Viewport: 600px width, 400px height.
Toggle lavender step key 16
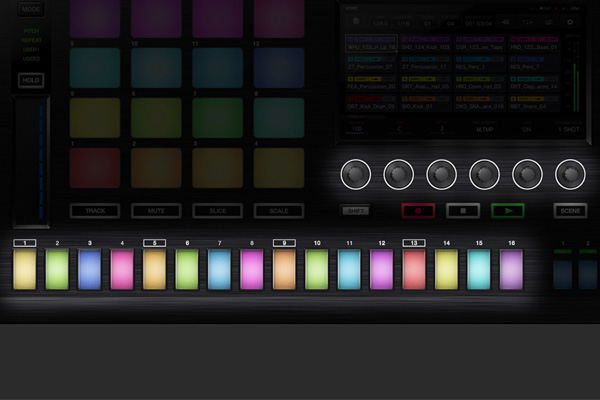point(511,269)
